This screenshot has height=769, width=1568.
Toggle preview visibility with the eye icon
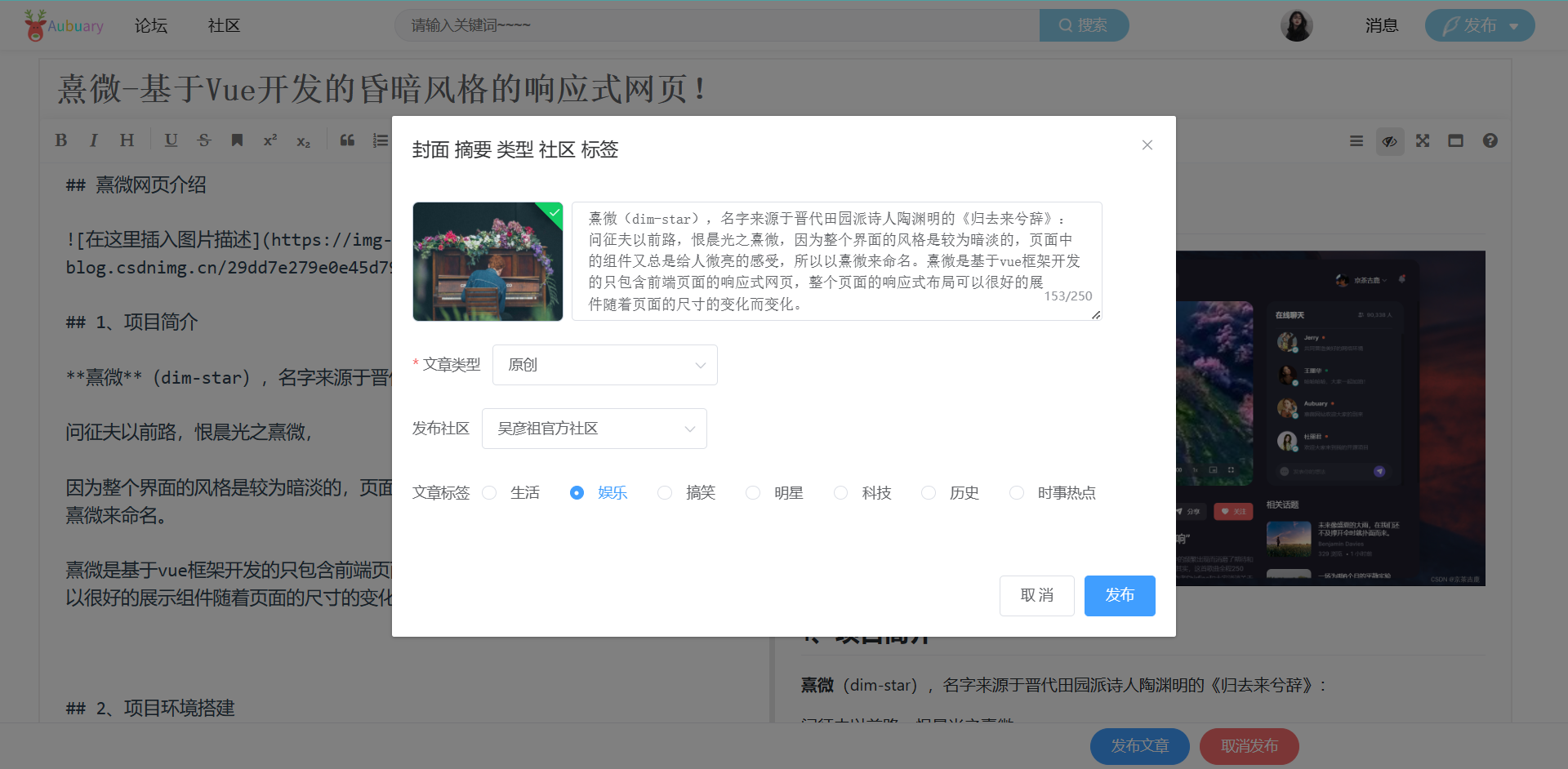(x=1389, y=140)
